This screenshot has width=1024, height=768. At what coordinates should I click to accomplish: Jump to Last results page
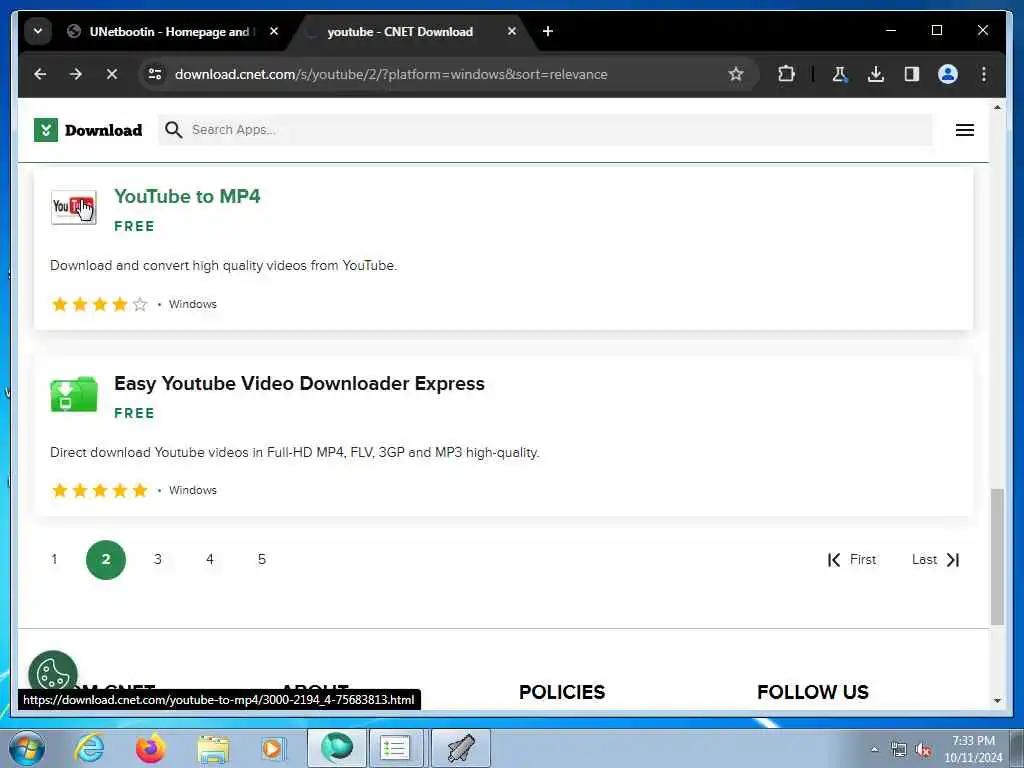pos(936,560)
